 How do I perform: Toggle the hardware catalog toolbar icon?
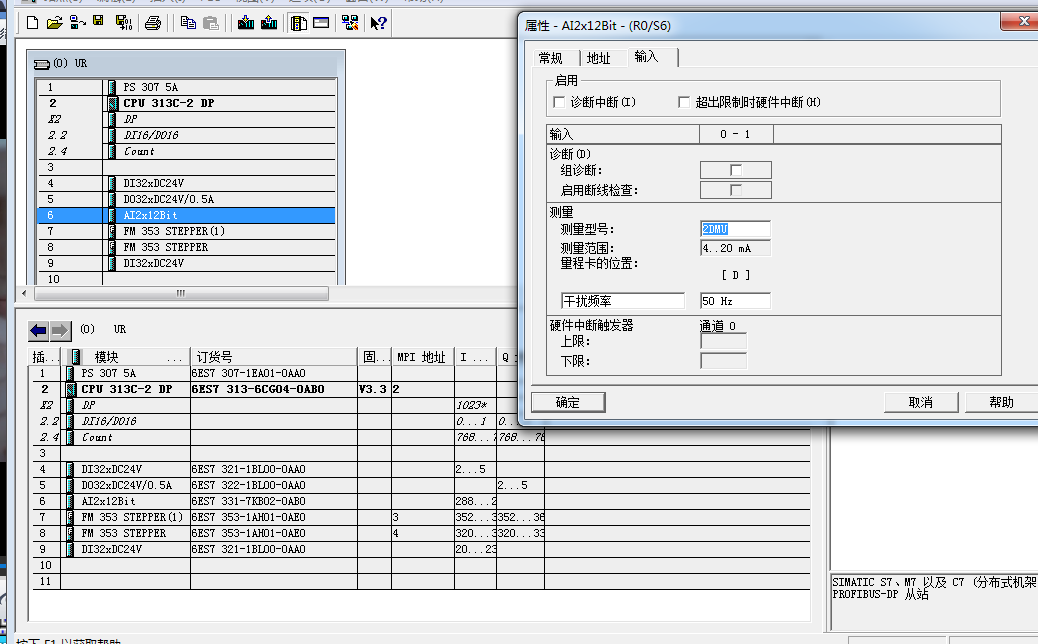pyautogui.click(x=299, y=23)
